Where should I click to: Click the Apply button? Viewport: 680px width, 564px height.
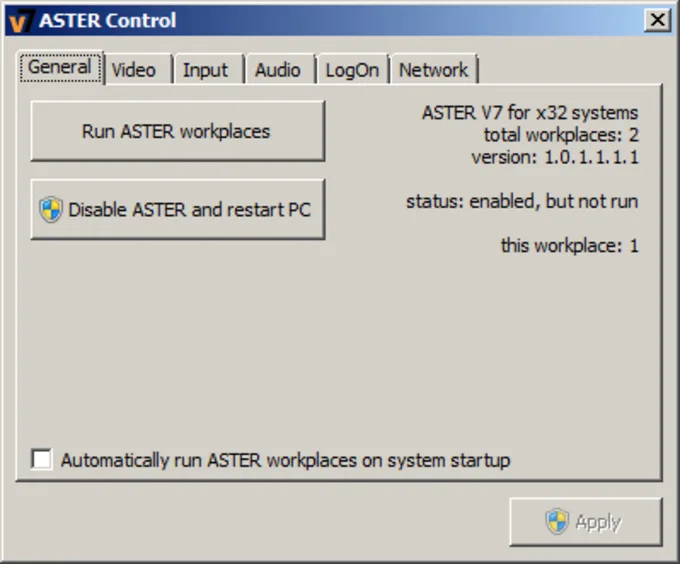point(586,522)
